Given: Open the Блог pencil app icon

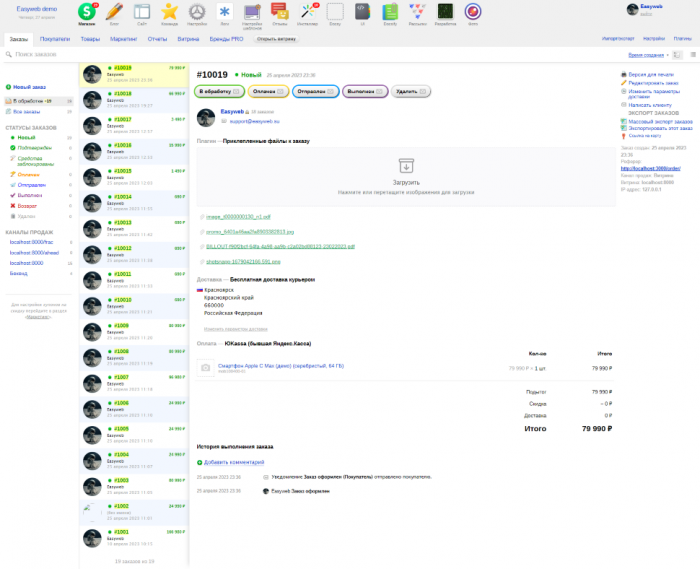Looking at the screenshot, I should click(115, 11).
